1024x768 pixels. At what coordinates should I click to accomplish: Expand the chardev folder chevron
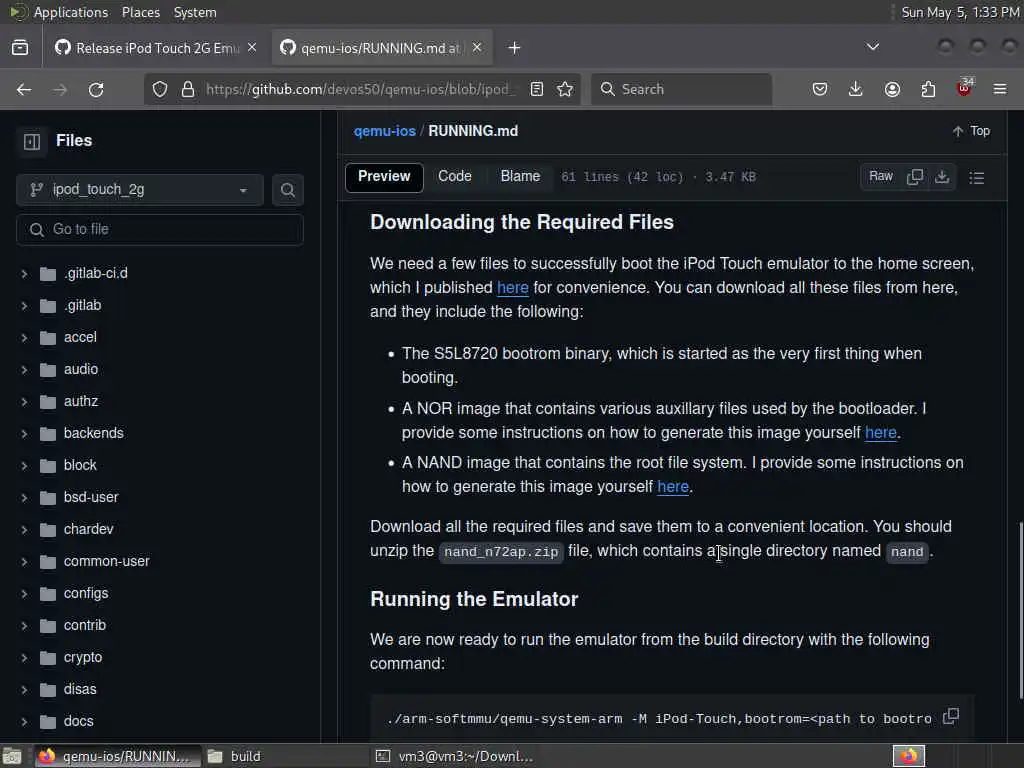click(24, 530)
